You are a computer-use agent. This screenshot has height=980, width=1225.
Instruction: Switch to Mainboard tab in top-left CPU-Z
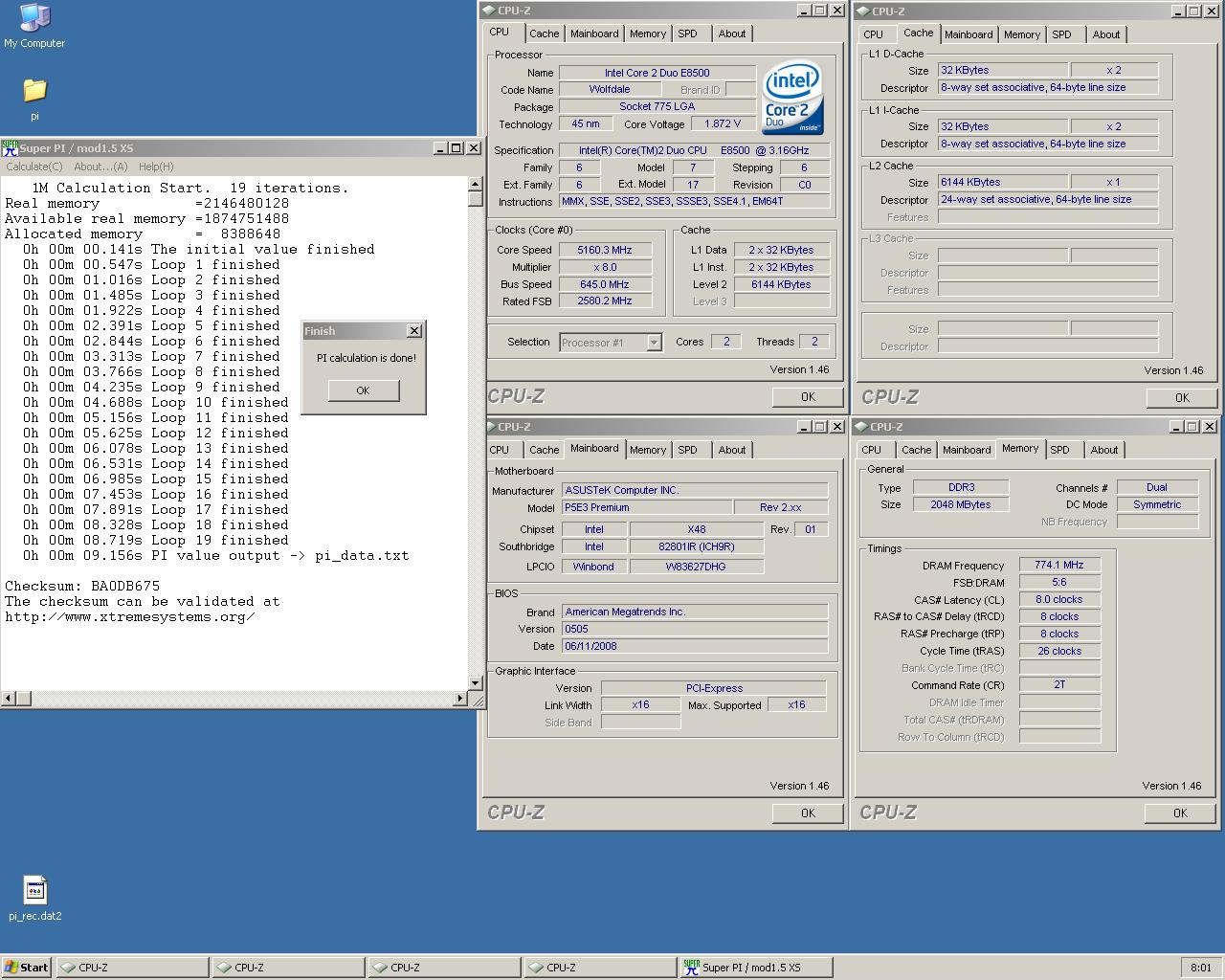[594, 33]
